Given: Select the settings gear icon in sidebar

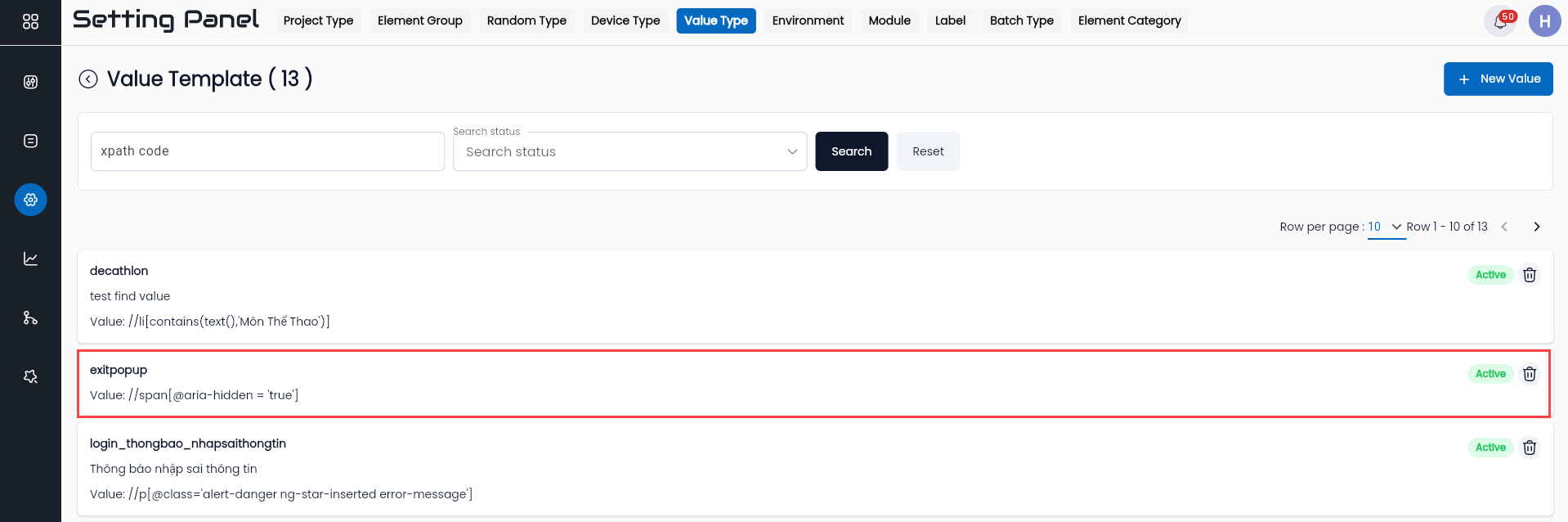Looking at the screenshot, I should pyautogui.click(x=30, y=200).
